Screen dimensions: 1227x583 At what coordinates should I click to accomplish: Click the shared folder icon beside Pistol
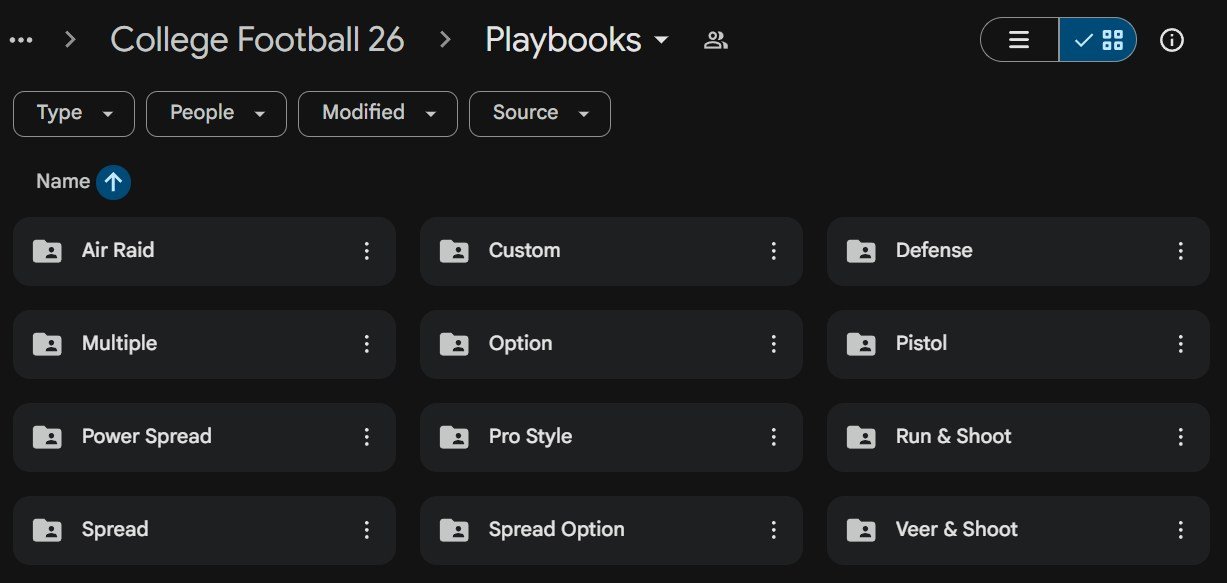point(861,344)
